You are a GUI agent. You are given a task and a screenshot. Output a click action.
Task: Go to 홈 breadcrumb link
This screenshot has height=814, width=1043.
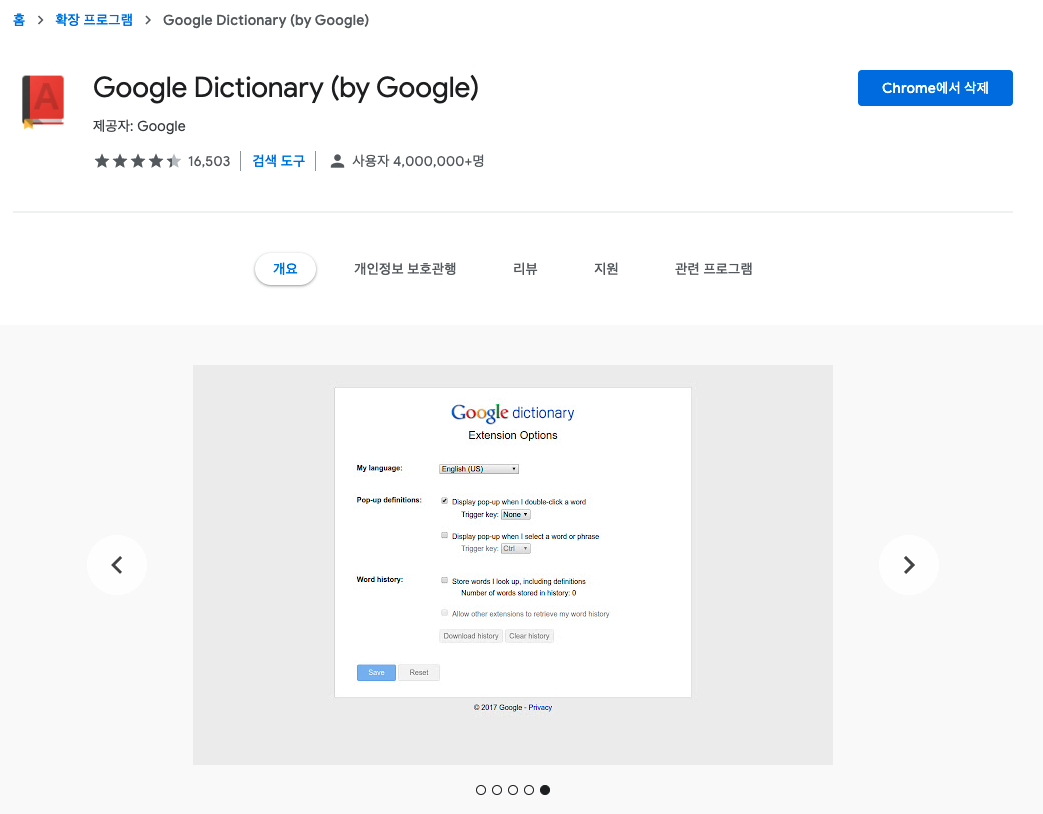[x=19, y=20]
